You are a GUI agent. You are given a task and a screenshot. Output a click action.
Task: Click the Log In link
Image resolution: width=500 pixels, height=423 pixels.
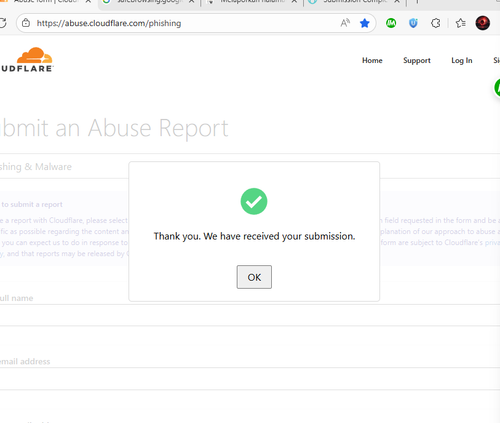(x=462, y=61)
